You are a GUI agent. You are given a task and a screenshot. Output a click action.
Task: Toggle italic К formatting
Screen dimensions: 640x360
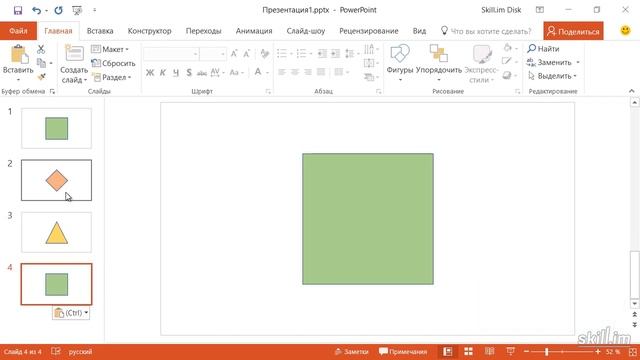coord(163,73)
